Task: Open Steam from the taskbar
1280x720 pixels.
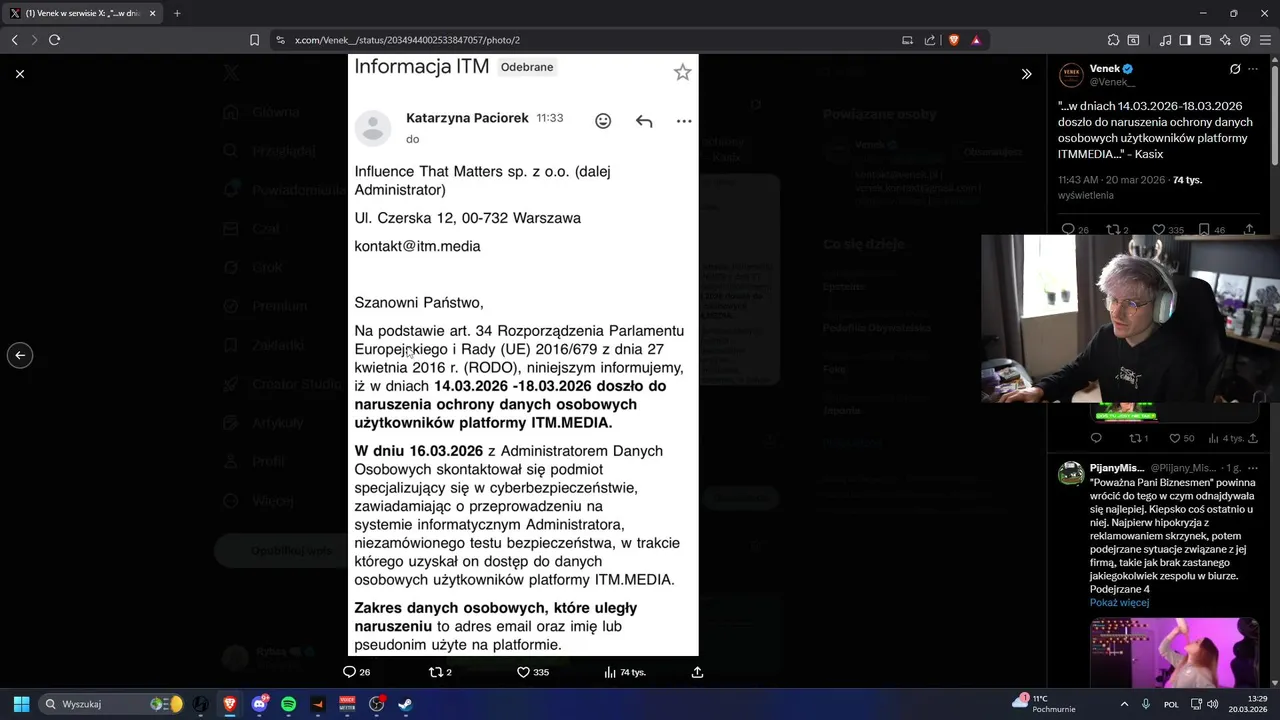Action: [405, 704]
